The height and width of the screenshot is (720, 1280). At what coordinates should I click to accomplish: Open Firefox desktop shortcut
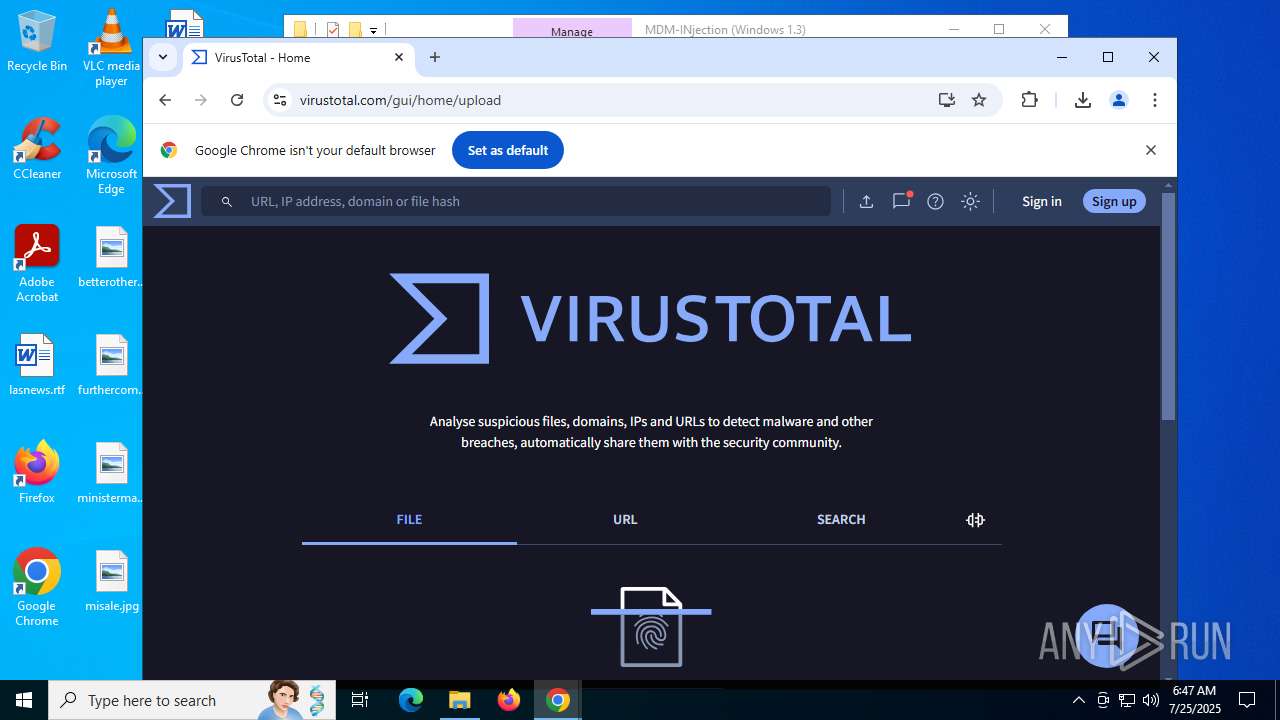coord(37,472)
